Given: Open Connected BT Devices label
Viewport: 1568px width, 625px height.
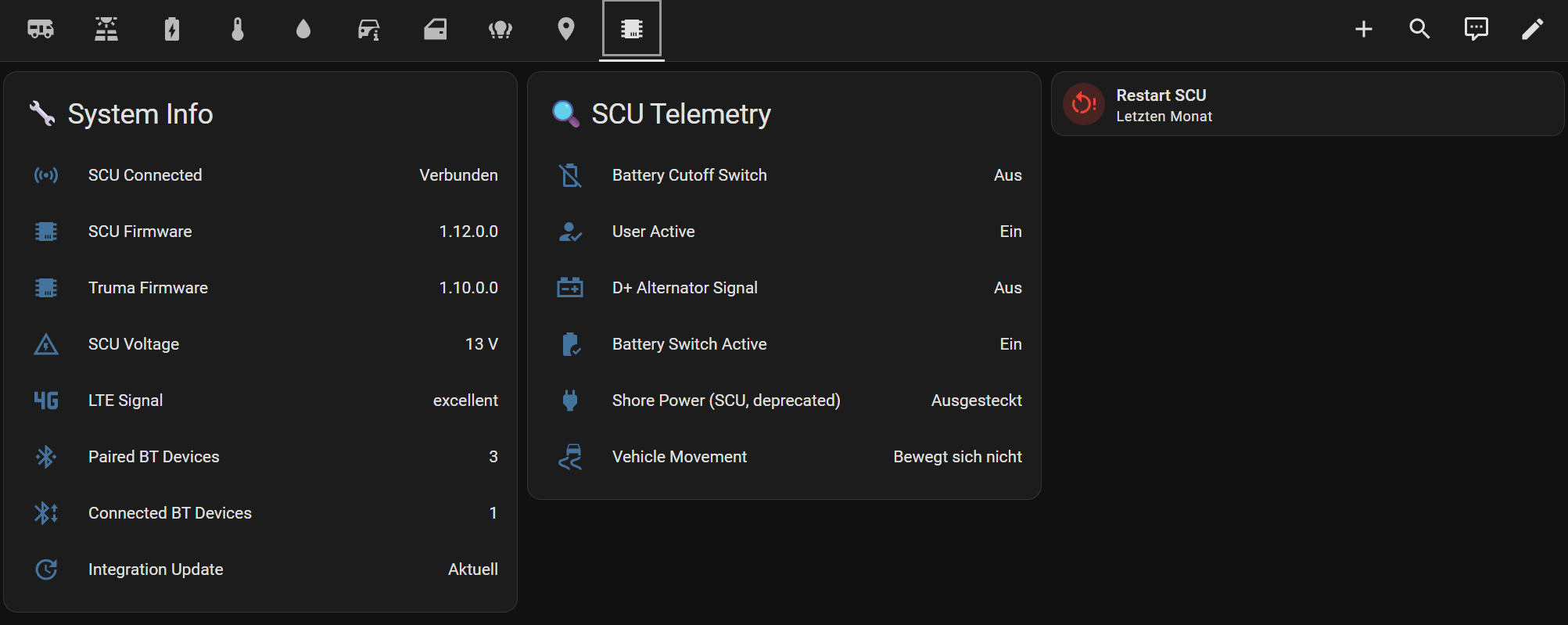Looking at the screenshot, I should [x=170, y=513].
